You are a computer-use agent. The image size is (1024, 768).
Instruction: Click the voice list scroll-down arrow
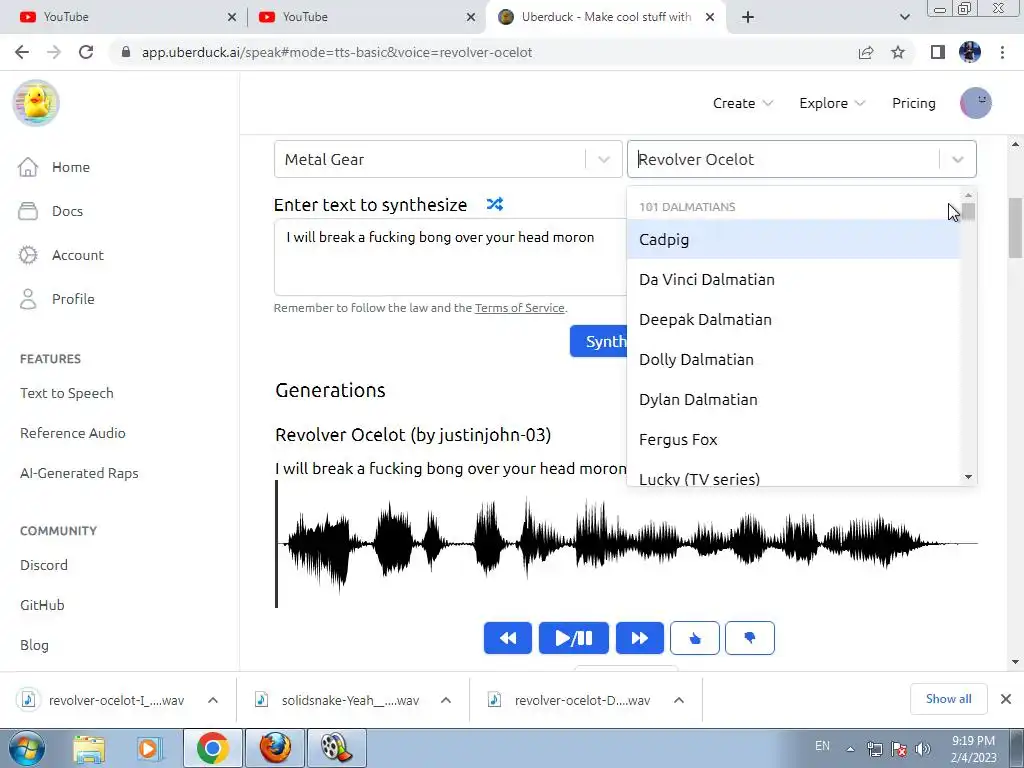click(x=968, y=477)
